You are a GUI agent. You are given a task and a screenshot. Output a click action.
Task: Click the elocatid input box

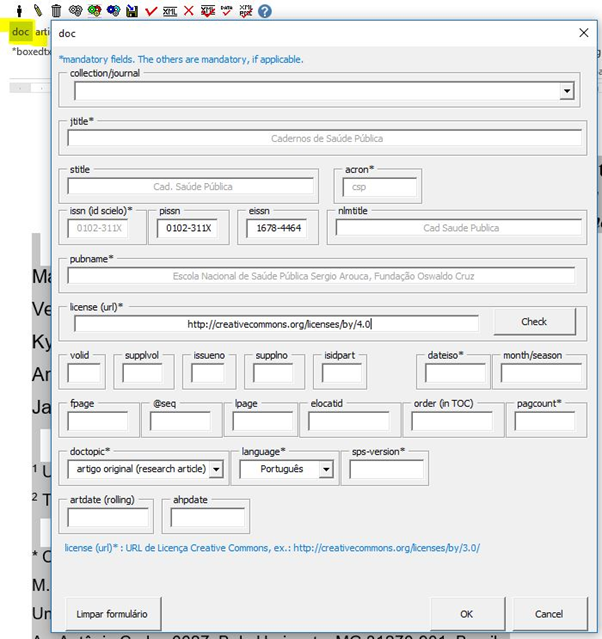tap(349, 421)
